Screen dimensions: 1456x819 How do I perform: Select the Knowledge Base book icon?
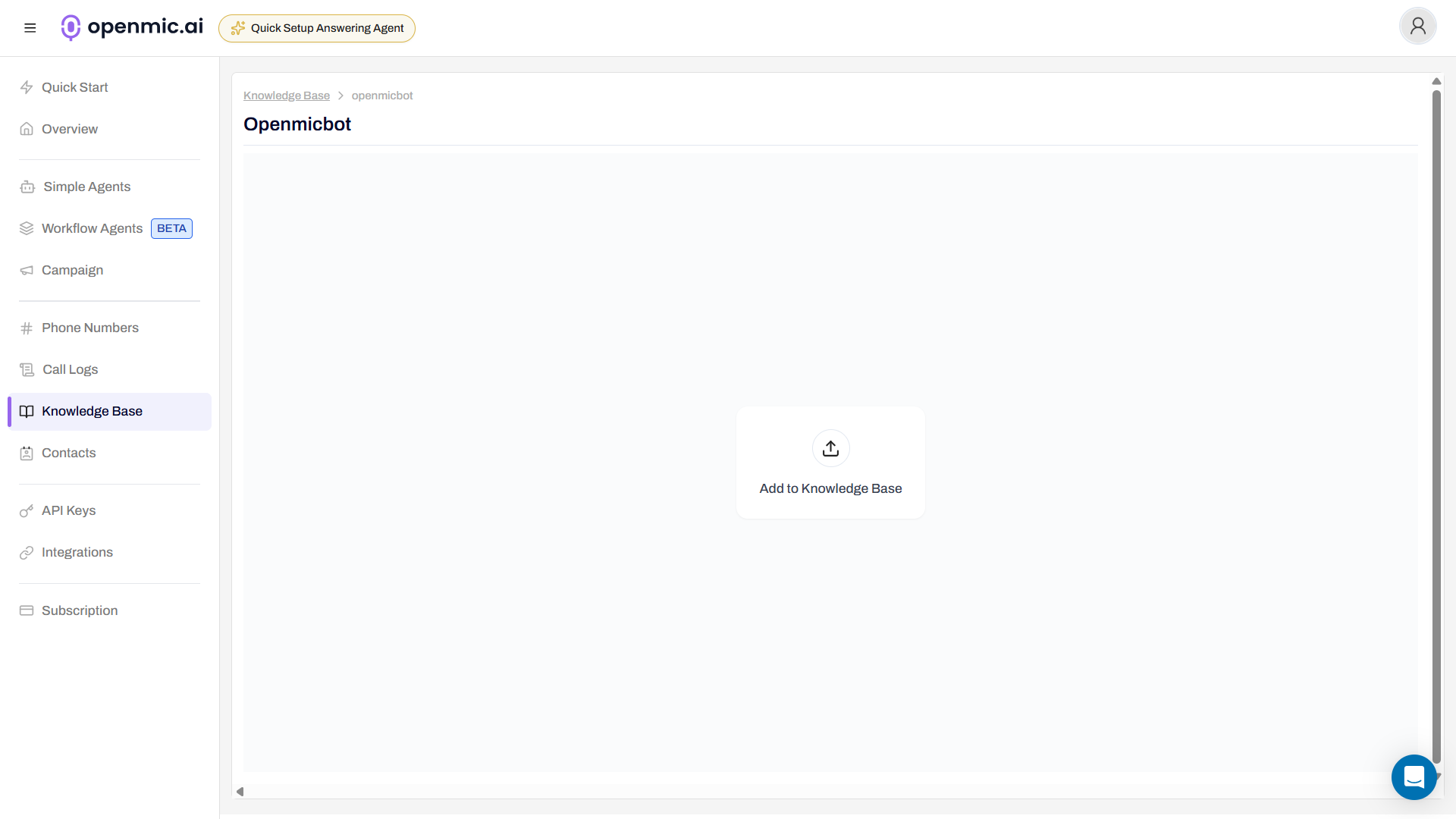pos(27,411)
